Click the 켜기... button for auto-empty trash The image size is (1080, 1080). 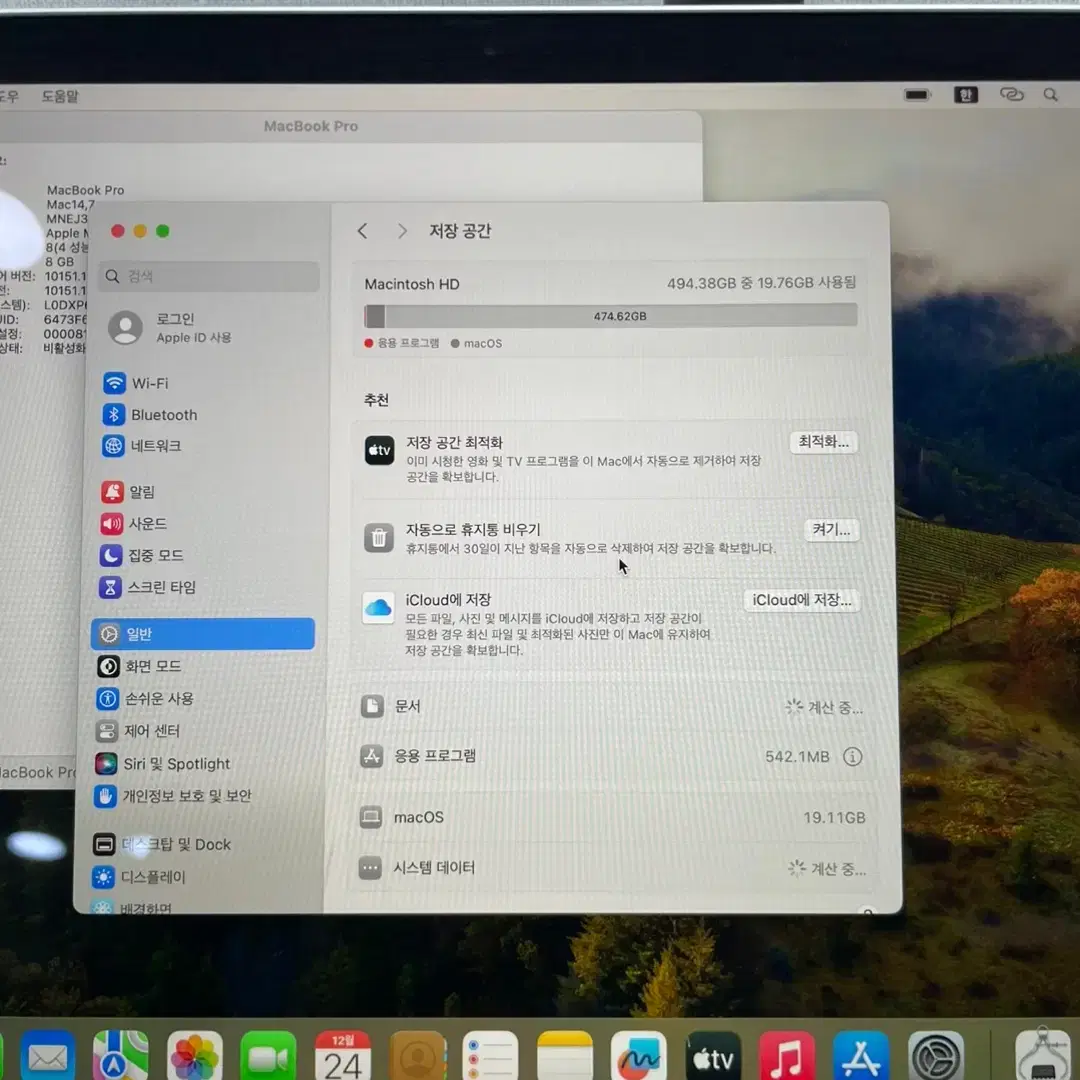point(831,529)
